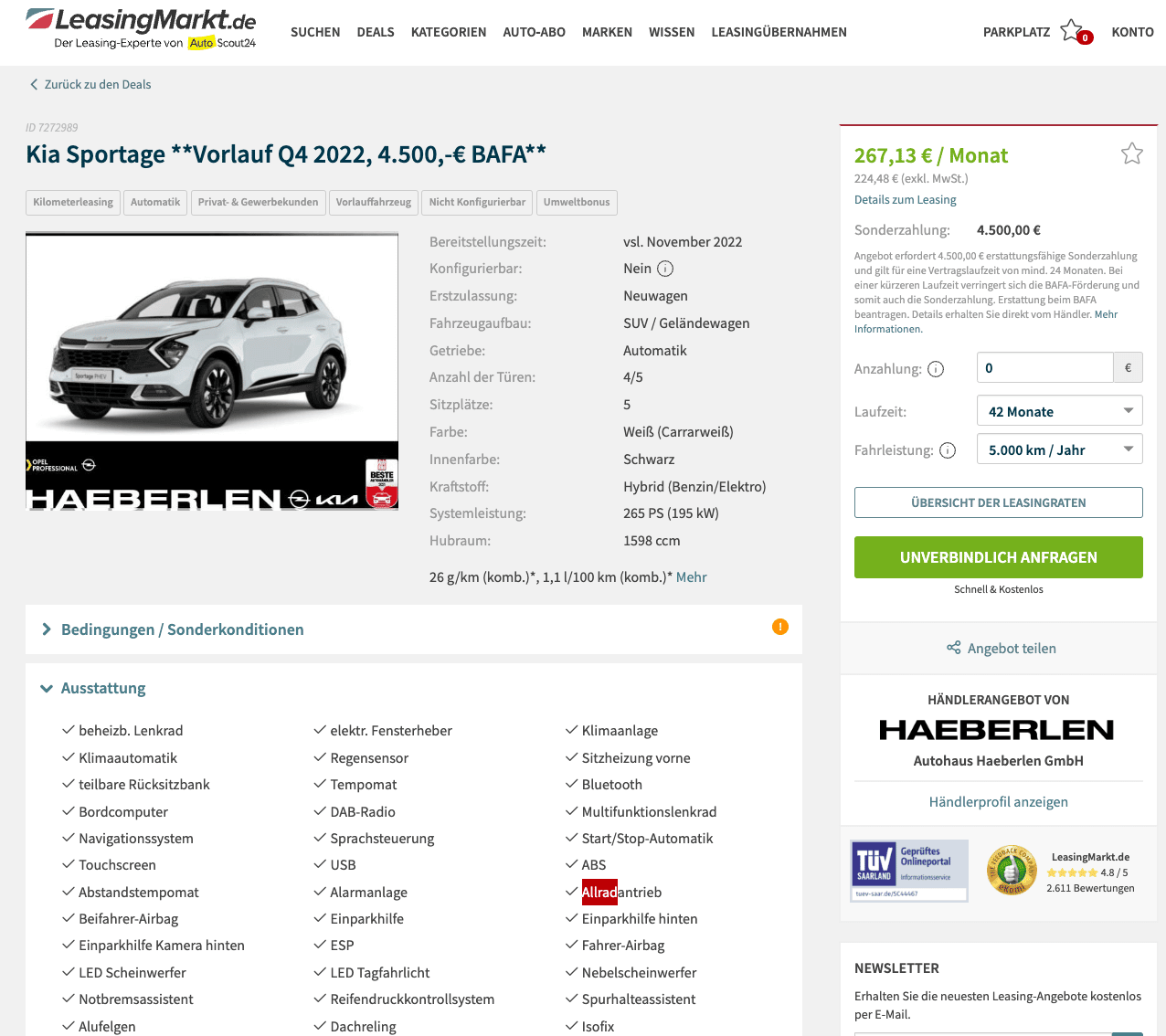Click the eKomi feedback seal badge
This screenshot has height=1036, width=1166.
(x=1012, y=870)
